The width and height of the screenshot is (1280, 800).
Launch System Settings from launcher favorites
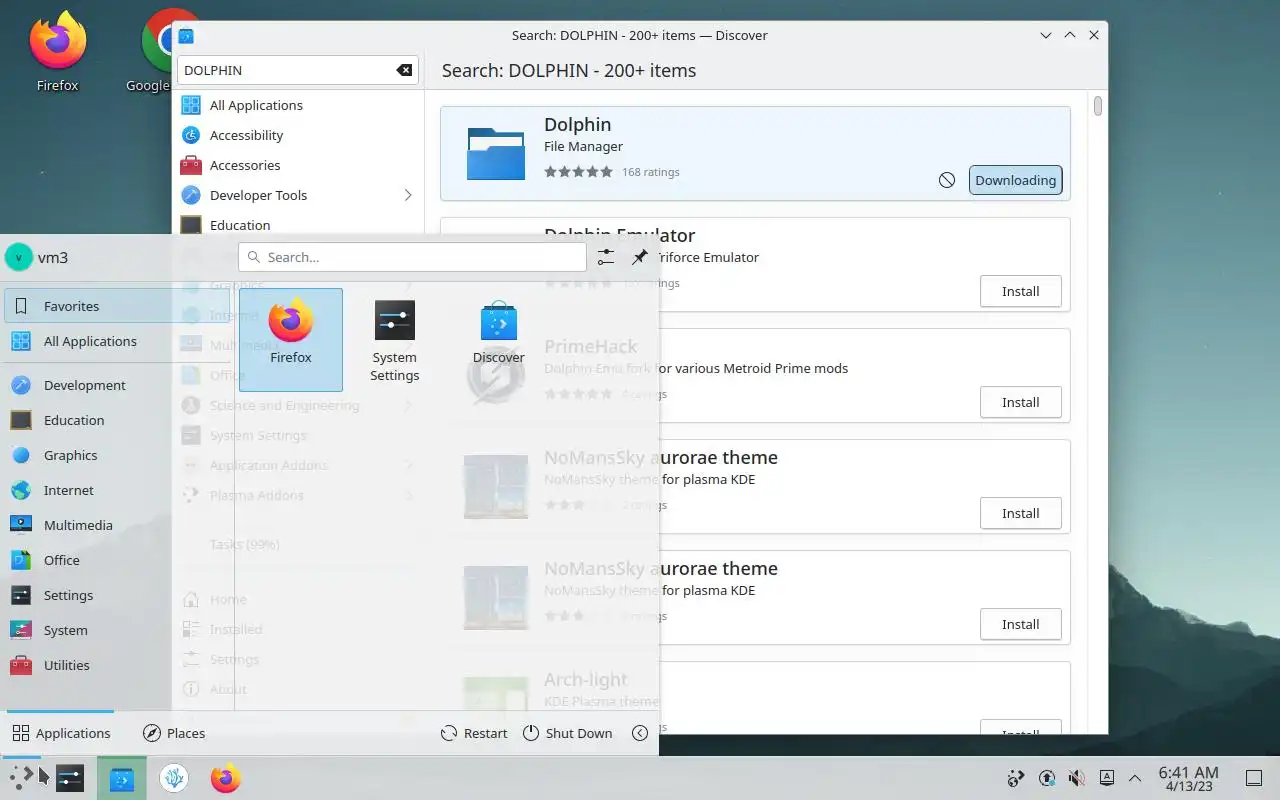click(x=394, y=339)
